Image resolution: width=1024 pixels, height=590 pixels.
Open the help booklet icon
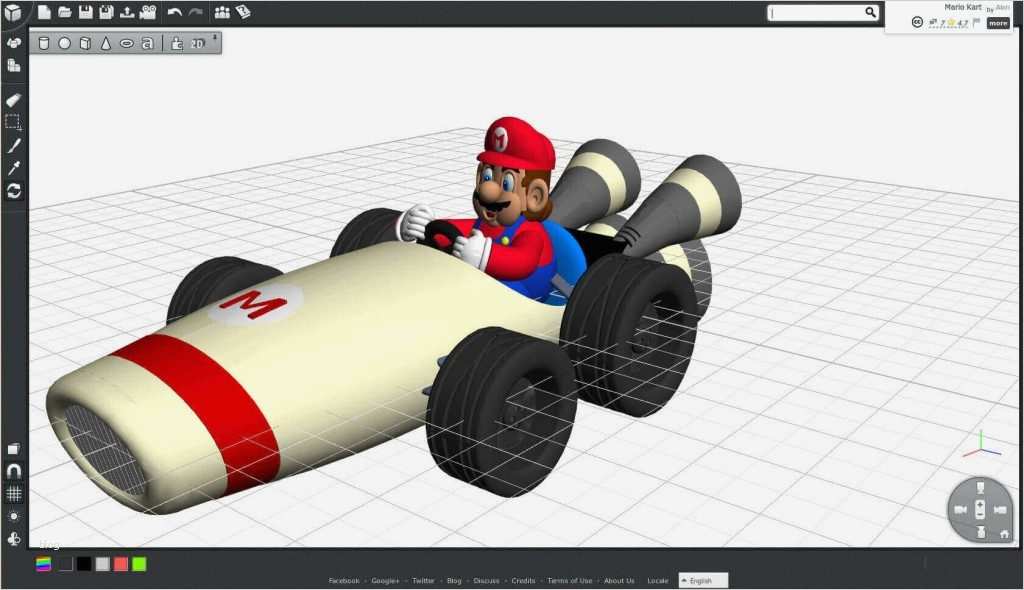pyautogui.click(x=243, y=12)
